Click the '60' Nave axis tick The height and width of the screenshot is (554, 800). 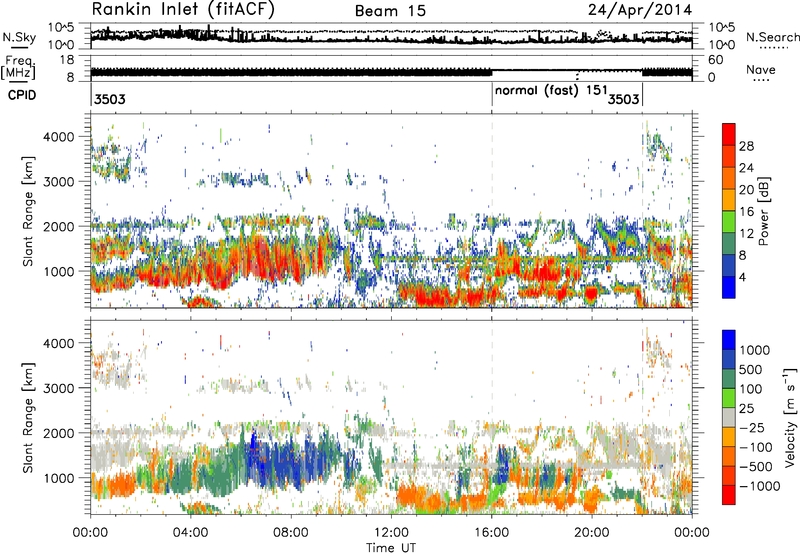pos(715,60)
